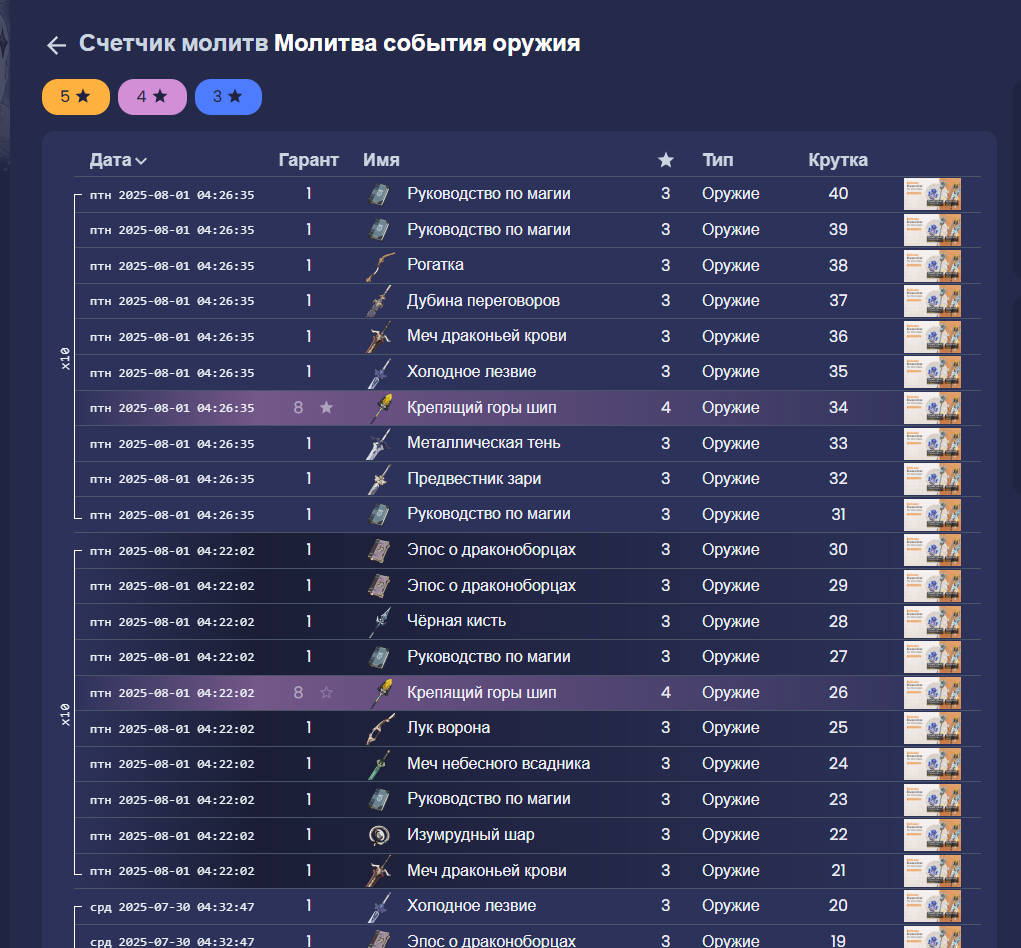Screen dimensions: 1021x948
Task: Click the Чёрная кисть polearm icon
Action: pos(380,622)
